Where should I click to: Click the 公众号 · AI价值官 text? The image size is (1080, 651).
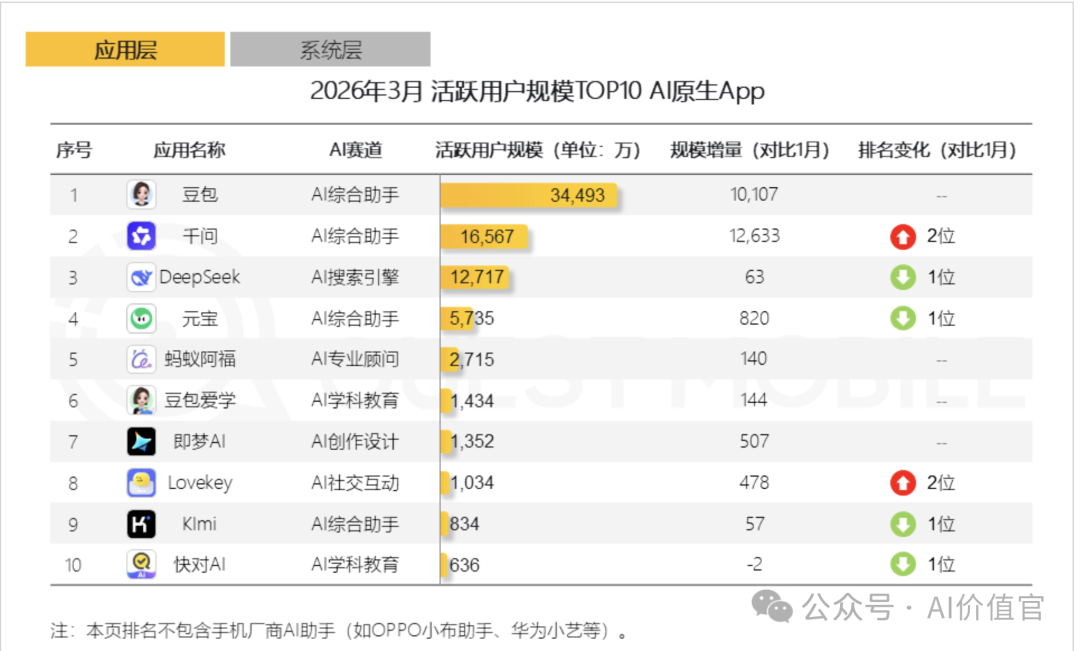pos(922,607)
